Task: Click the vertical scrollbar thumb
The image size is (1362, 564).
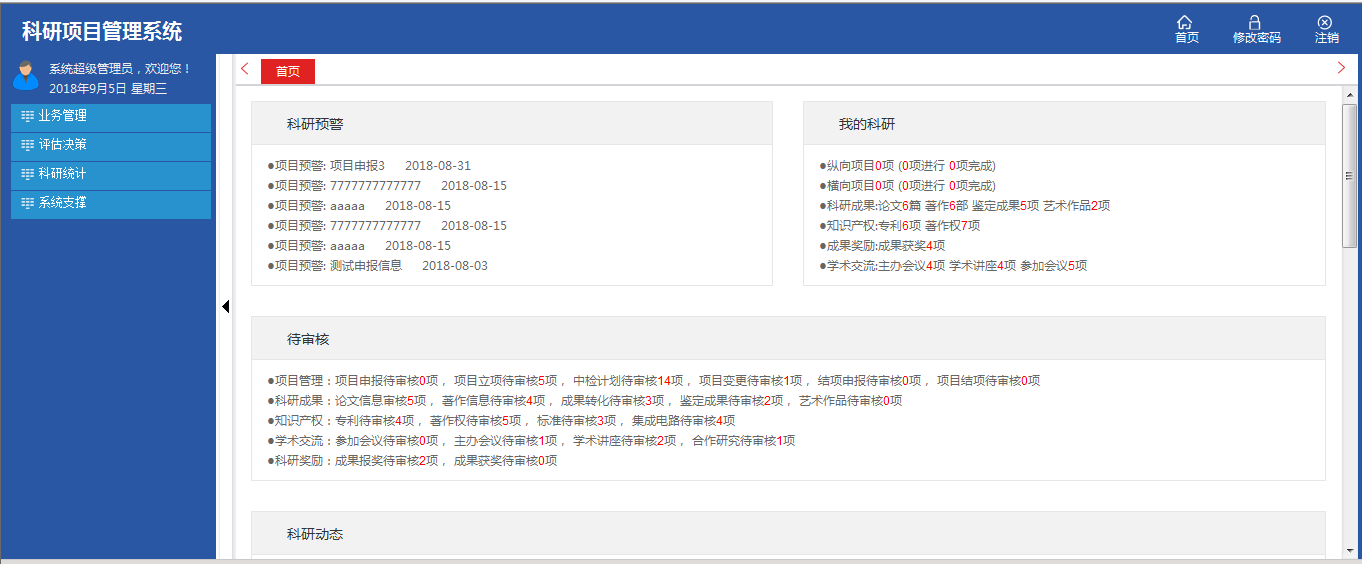Action: [1349, 175]
